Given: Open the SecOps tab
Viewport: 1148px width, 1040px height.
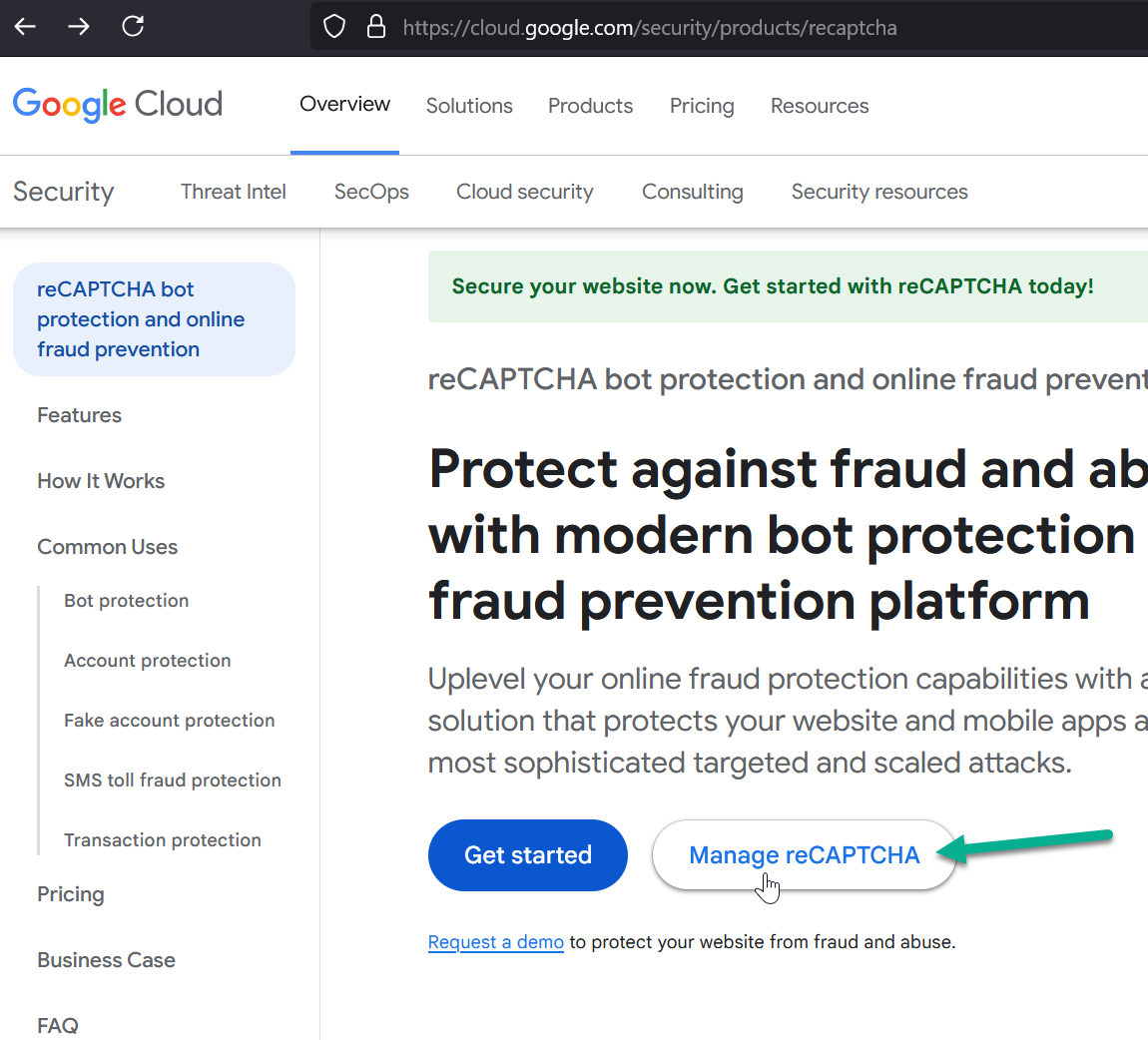Looking at the screenshot, I should pyautogui.click(x=371, y=192).
